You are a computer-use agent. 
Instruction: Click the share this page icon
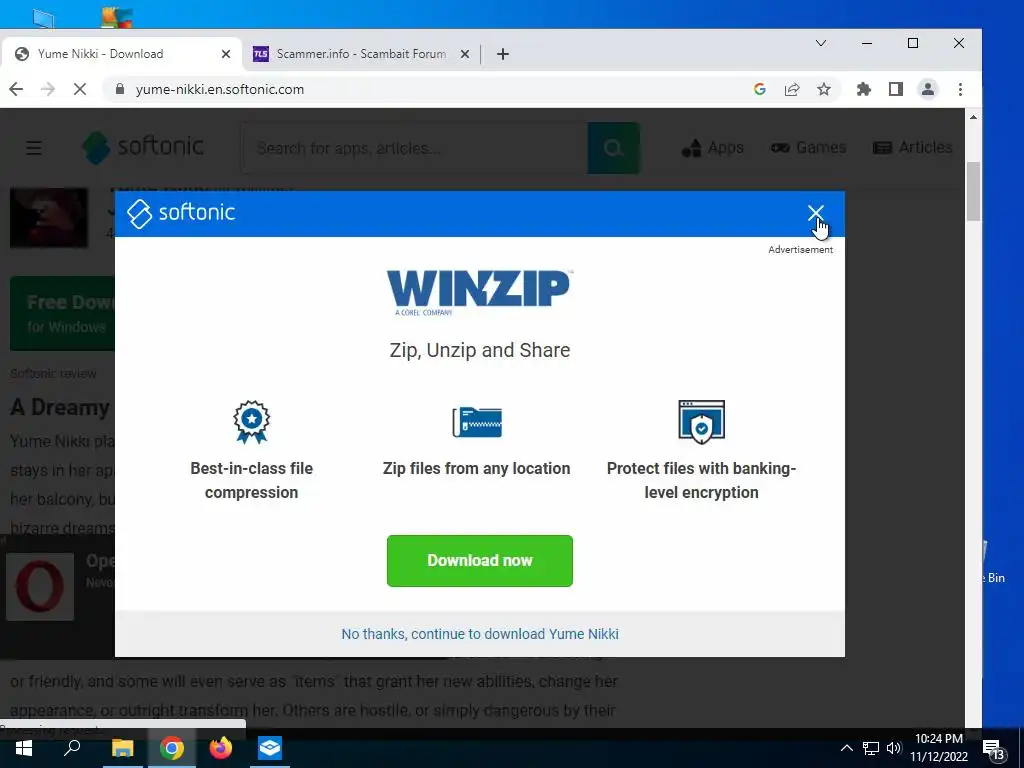point(792,89)
